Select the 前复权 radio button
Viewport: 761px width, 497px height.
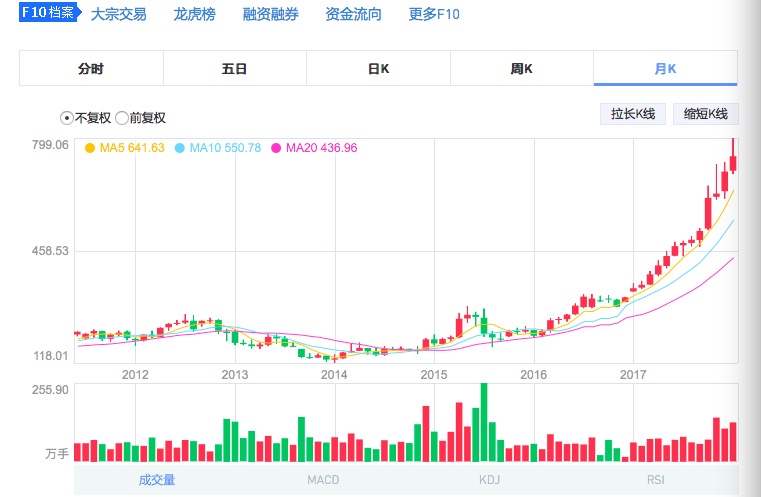[121, 117]
